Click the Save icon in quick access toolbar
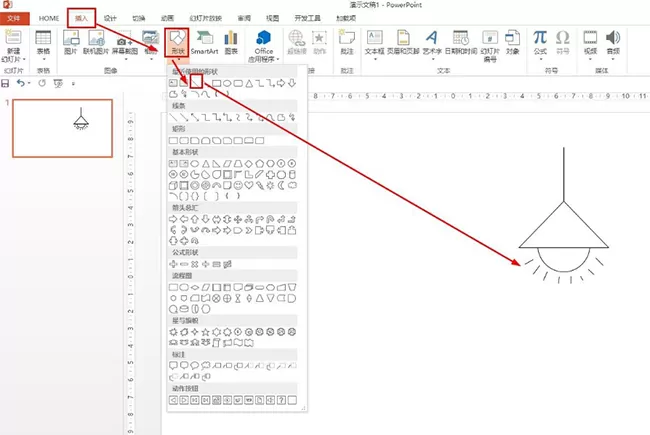 [5, 83]
